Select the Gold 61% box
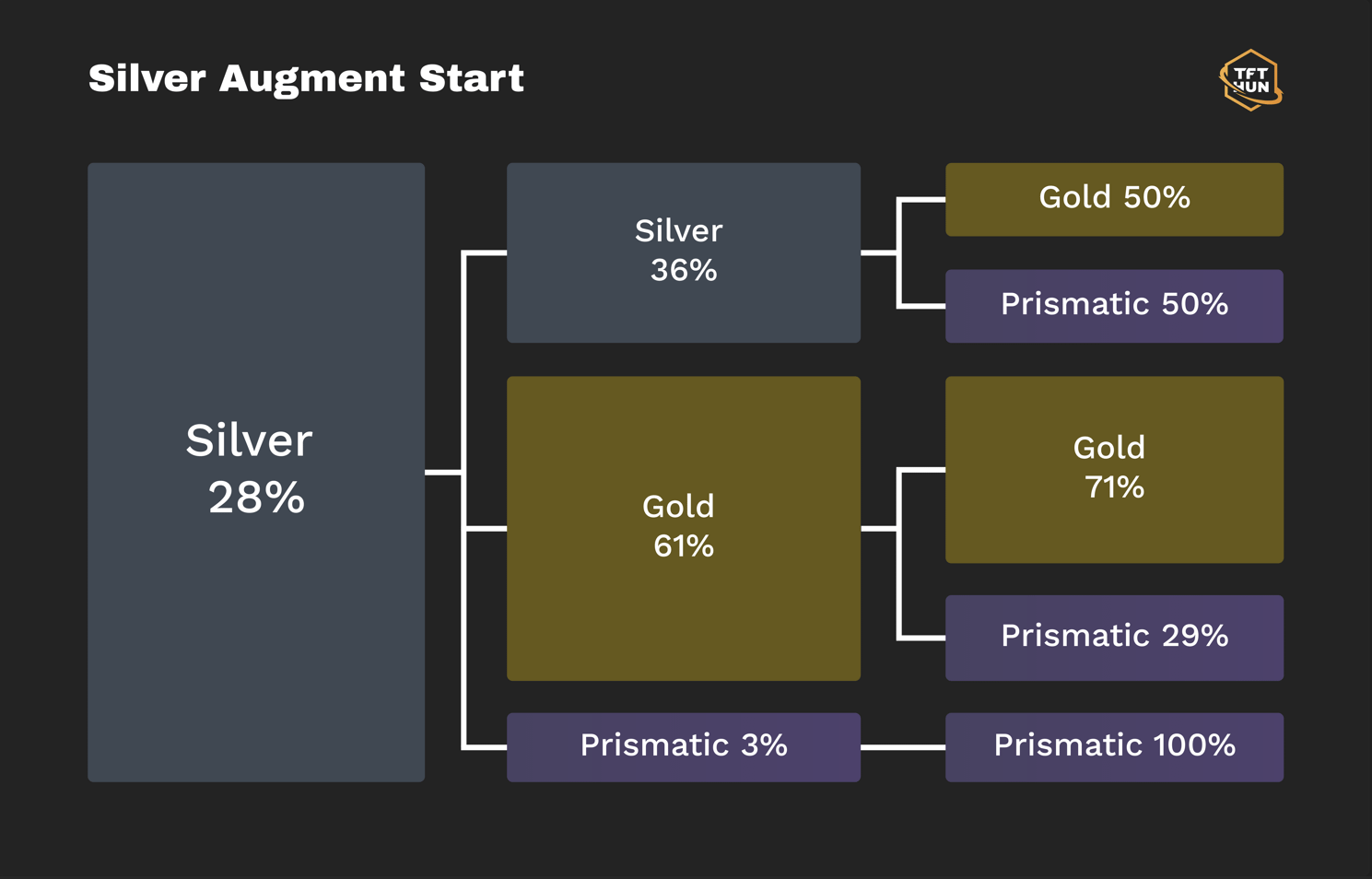 click(684, 528)
